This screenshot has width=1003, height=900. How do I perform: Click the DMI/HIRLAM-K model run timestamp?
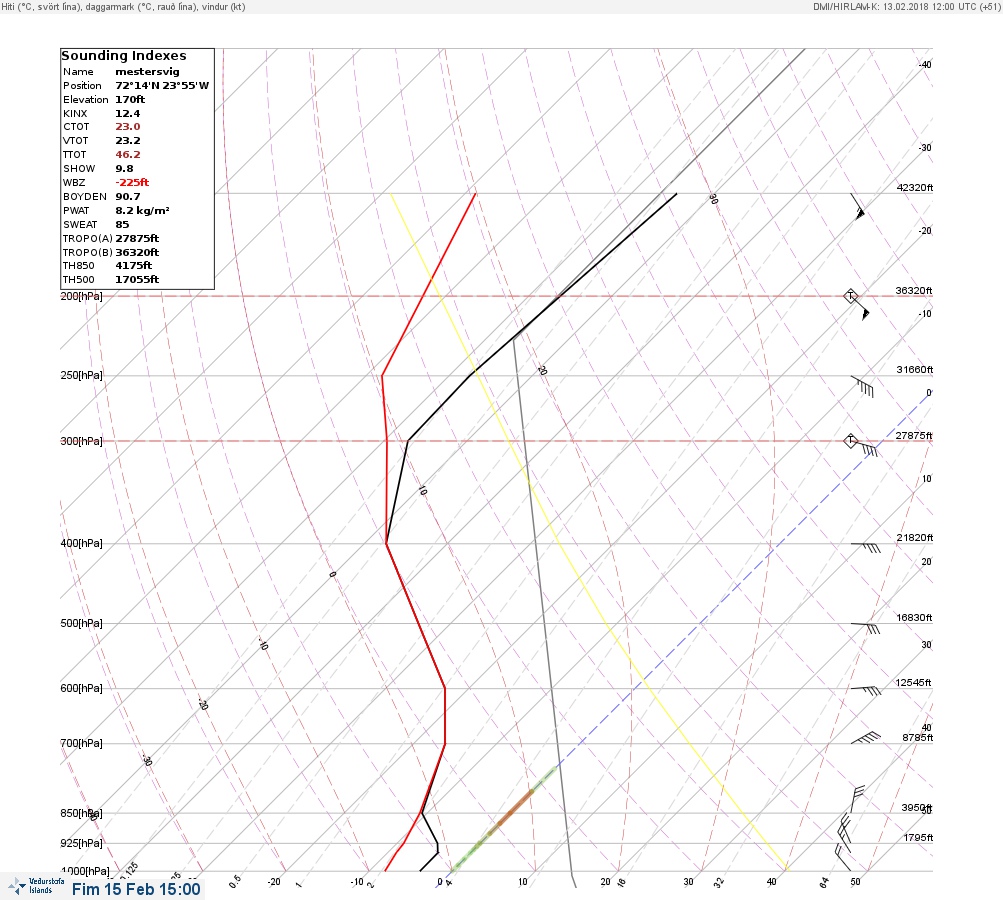pos(906,6)
